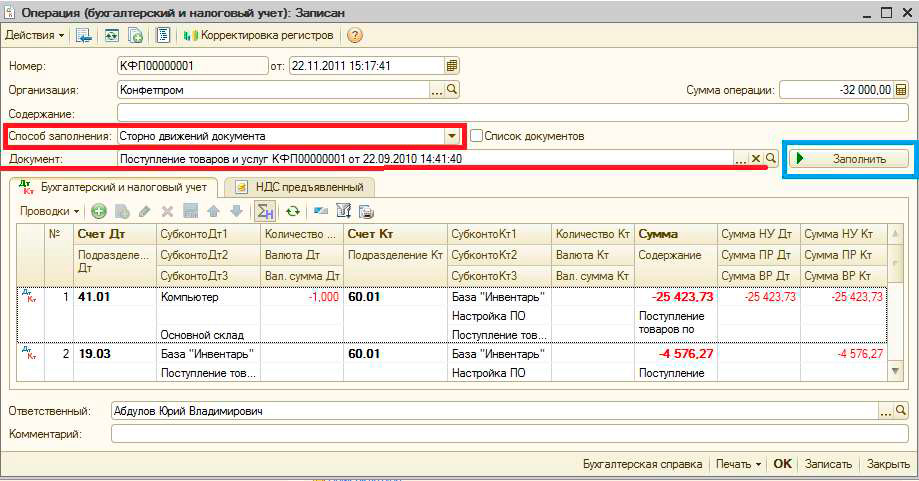Click the Счет Дт column header
The height and width of the screenshot is (481, 919).
115,234
